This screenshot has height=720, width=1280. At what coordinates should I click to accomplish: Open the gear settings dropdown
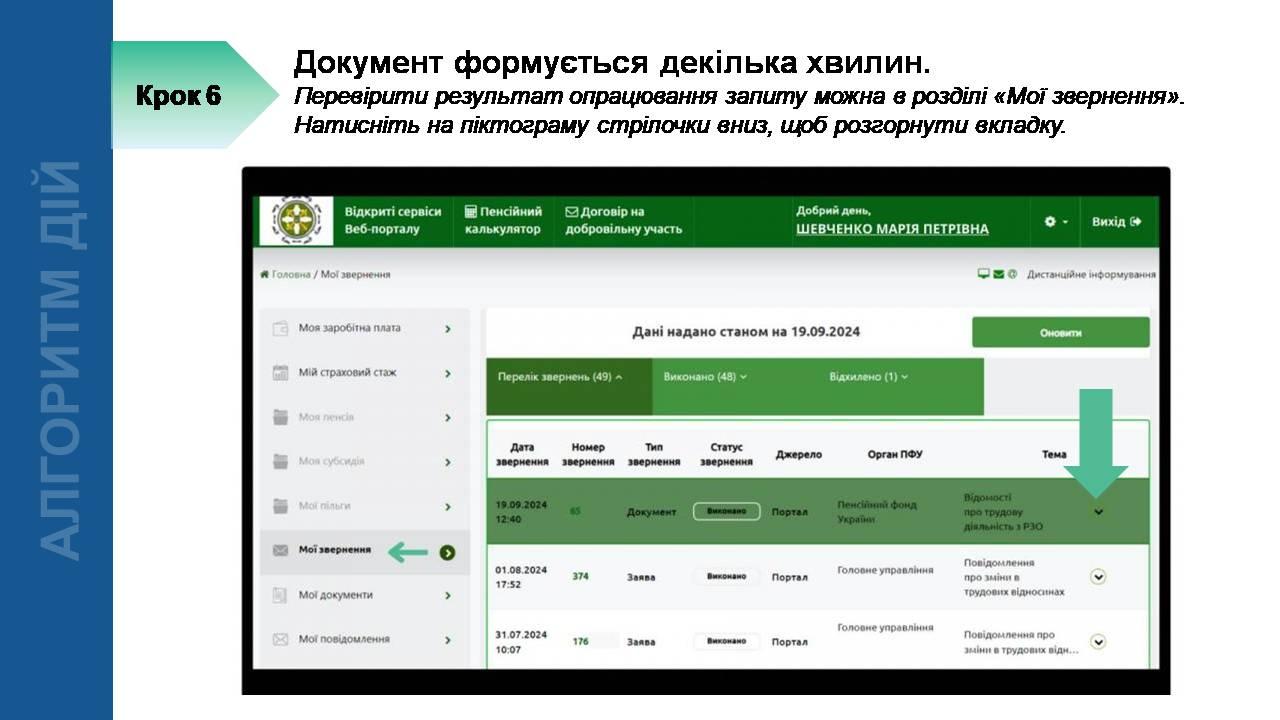click(1056, 221)
